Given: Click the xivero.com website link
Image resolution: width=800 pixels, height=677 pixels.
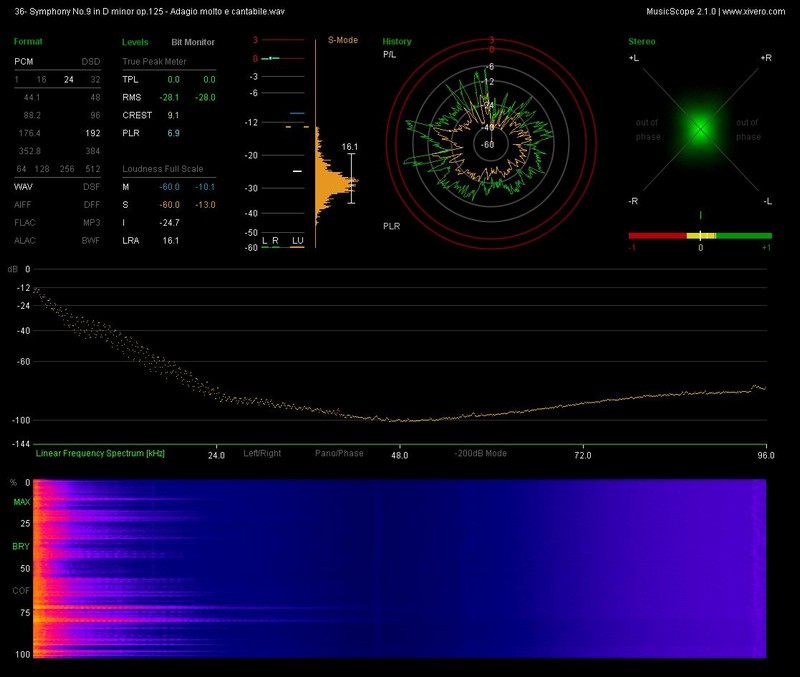Looking at the screenshot, I should (754, 11).
